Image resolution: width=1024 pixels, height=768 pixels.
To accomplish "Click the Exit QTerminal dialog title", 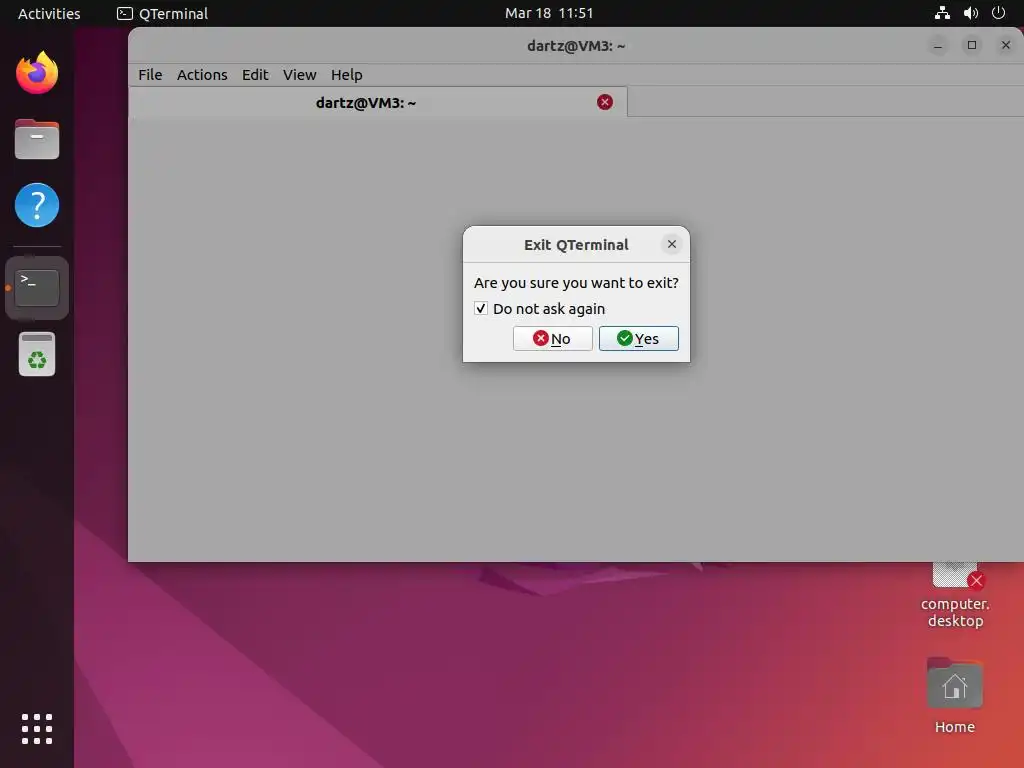I will point(576,245).
